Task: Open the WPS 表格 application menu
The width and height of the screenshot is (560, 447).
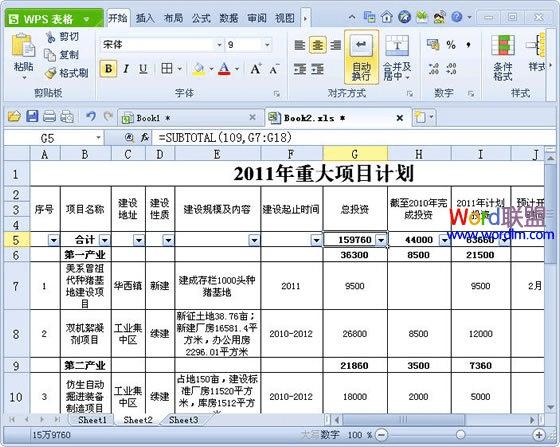Action: (x=54, y=19)
